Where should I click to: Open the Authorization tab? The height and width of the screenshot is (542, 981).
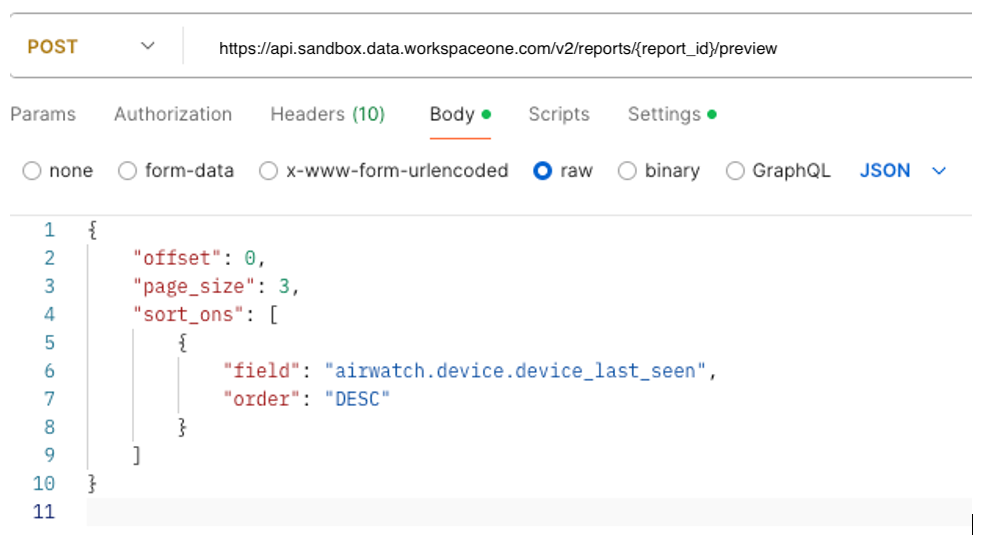pos(173,114)
